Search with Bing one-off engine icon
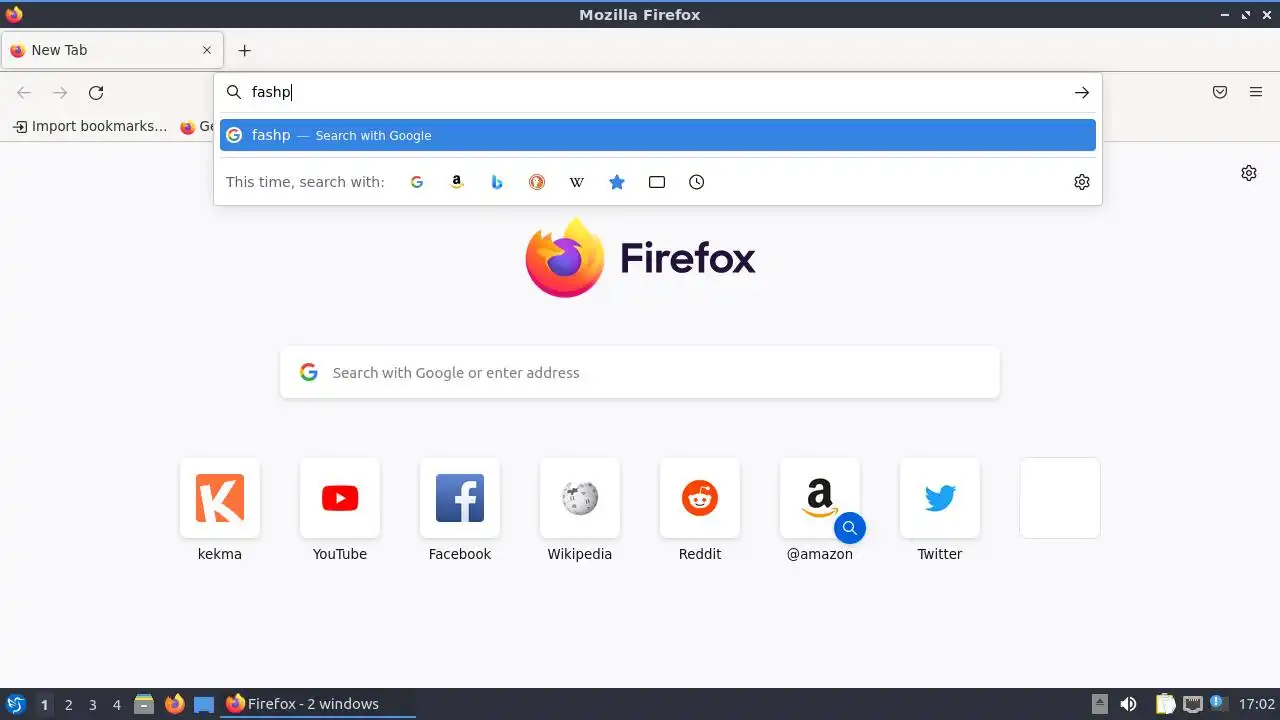The width and height of the screenshot is (1280, 720). [x=497, y=182]
